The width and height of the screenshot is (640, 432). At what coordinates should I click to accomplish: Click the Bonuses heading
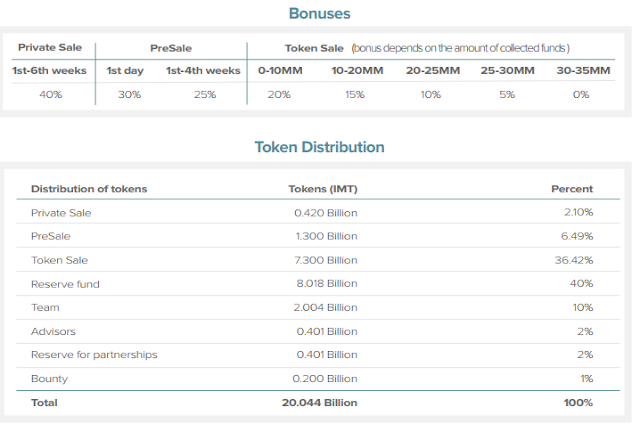tap(319, 14)
